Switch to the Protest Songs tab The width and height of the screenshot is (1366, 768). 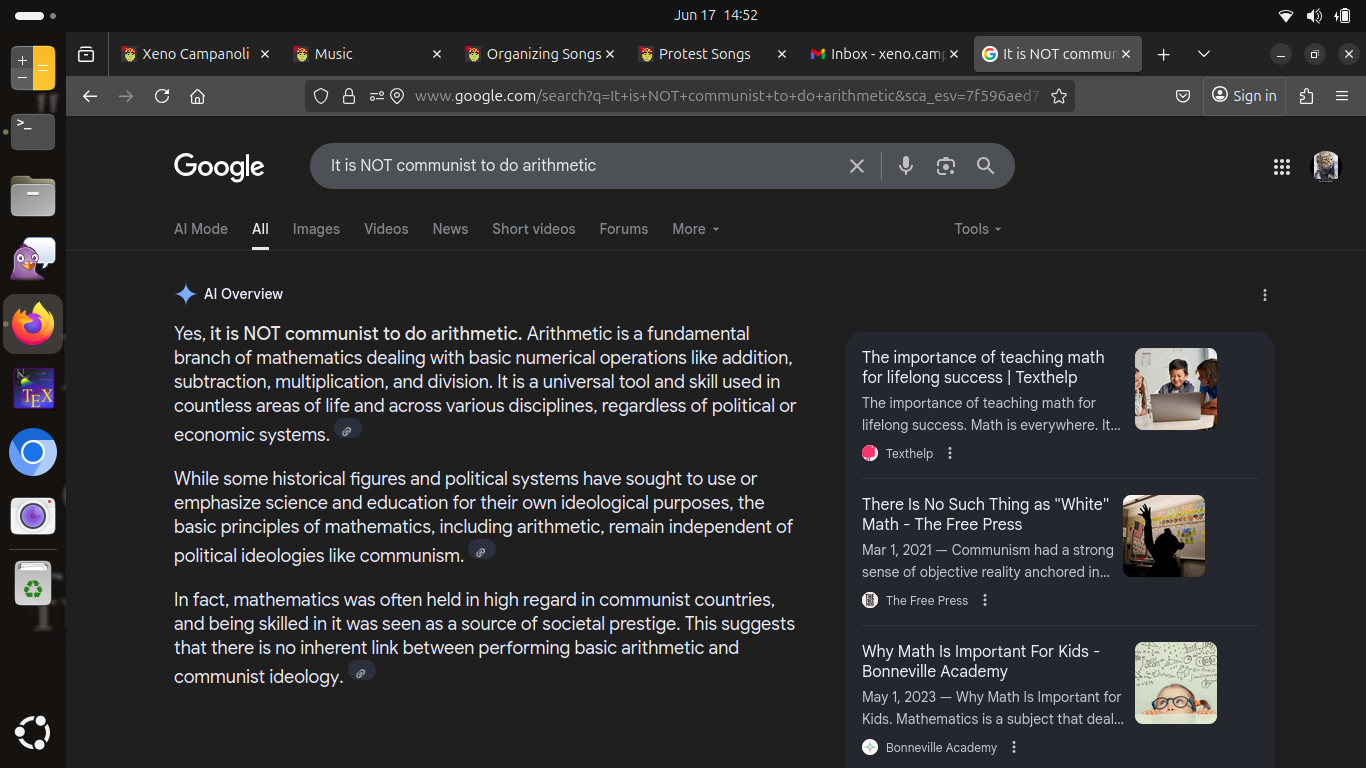pyautogui.click(x=711, y=54)
